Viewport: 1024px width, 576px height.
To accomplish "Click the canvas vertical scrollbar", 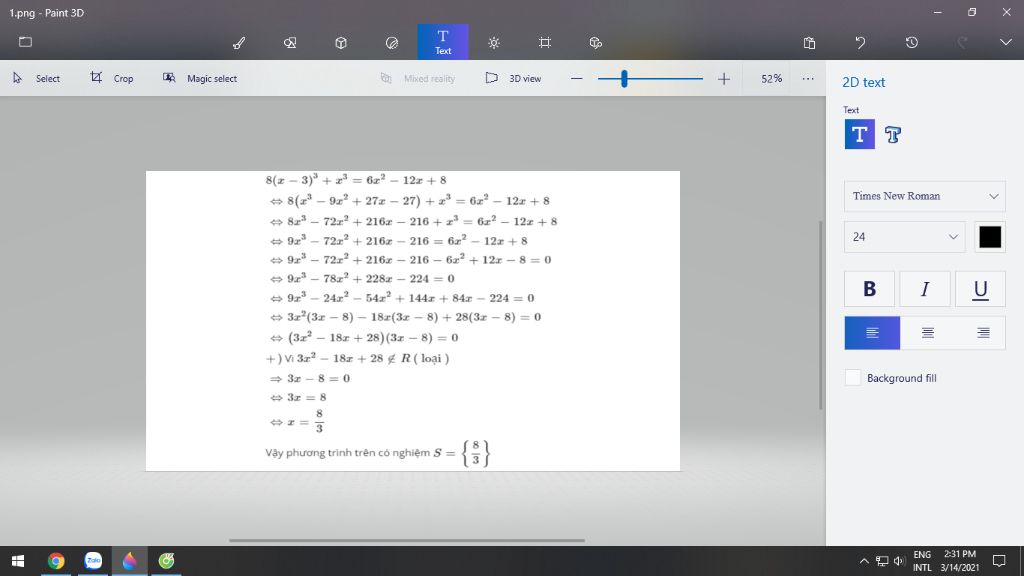I will pyautogui.click(x=821, y=315).
